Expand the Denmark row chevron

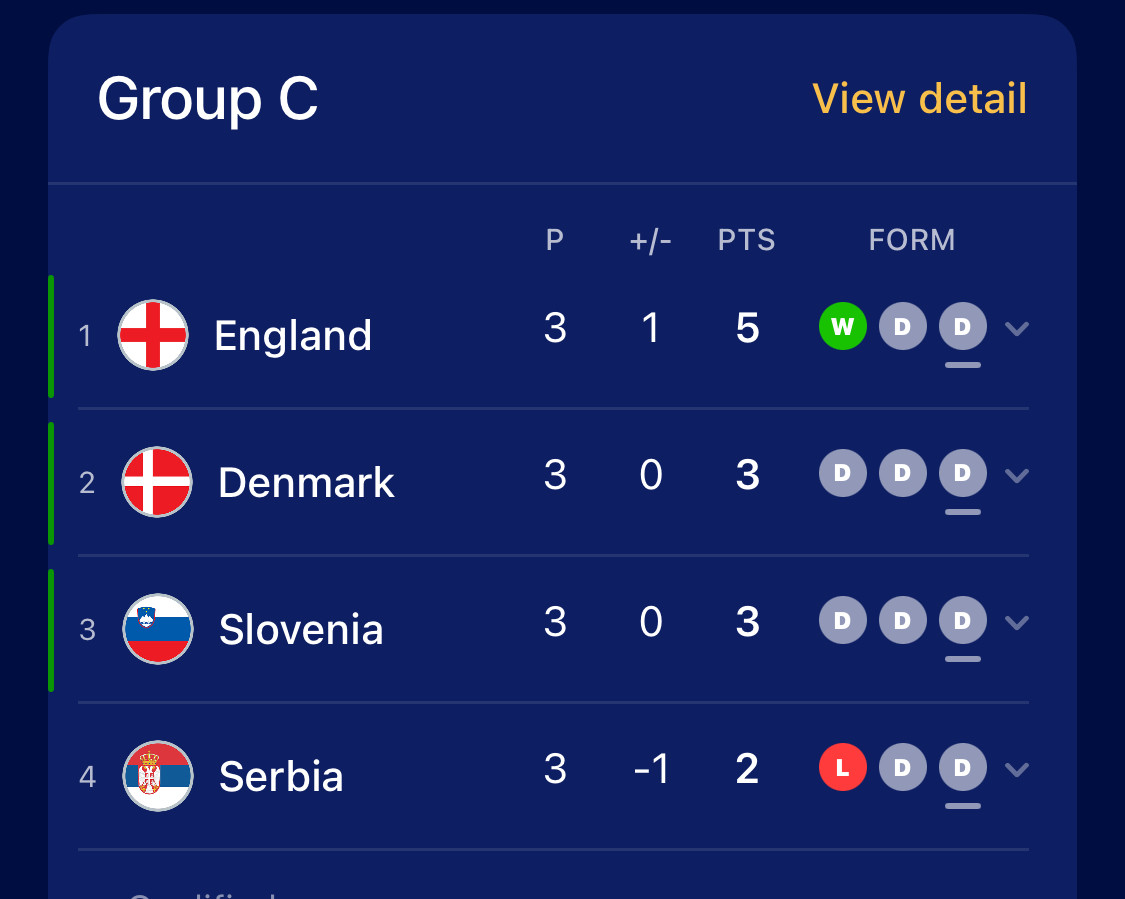pyautogui.click(x=1017, y=475)
